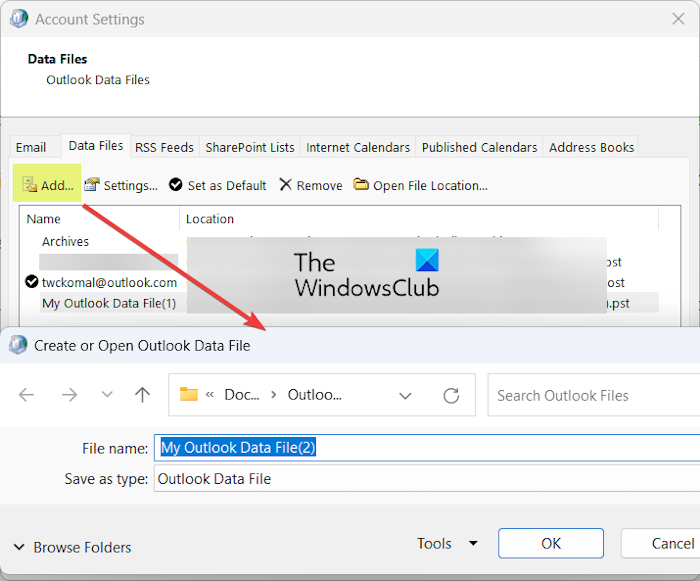Click the Add data file button
This screenshot has height=581, width=700.
[48, 185]
